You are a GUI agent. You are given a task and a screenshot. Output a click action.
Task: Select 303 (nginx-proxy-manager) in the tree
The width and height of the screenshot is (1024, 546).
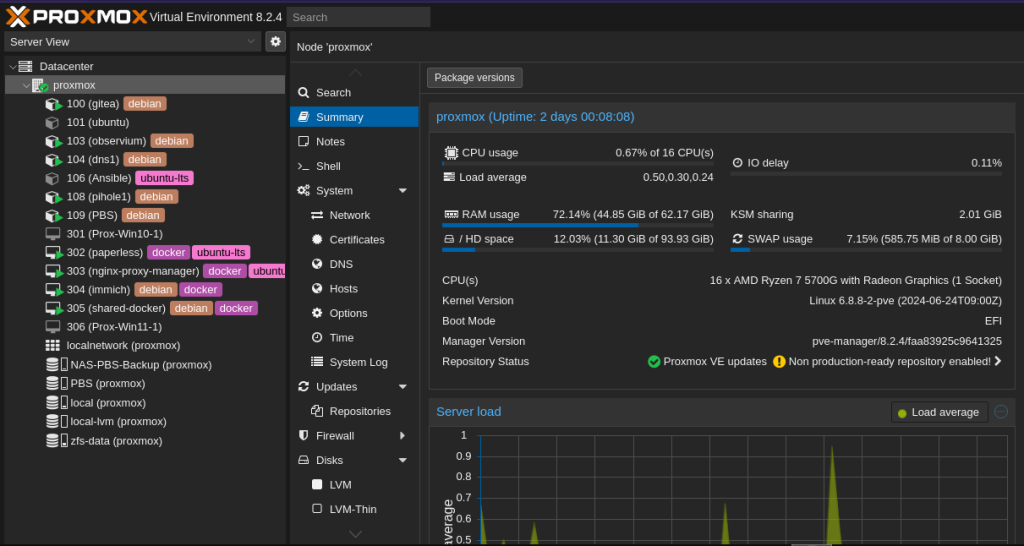(145, 271)
